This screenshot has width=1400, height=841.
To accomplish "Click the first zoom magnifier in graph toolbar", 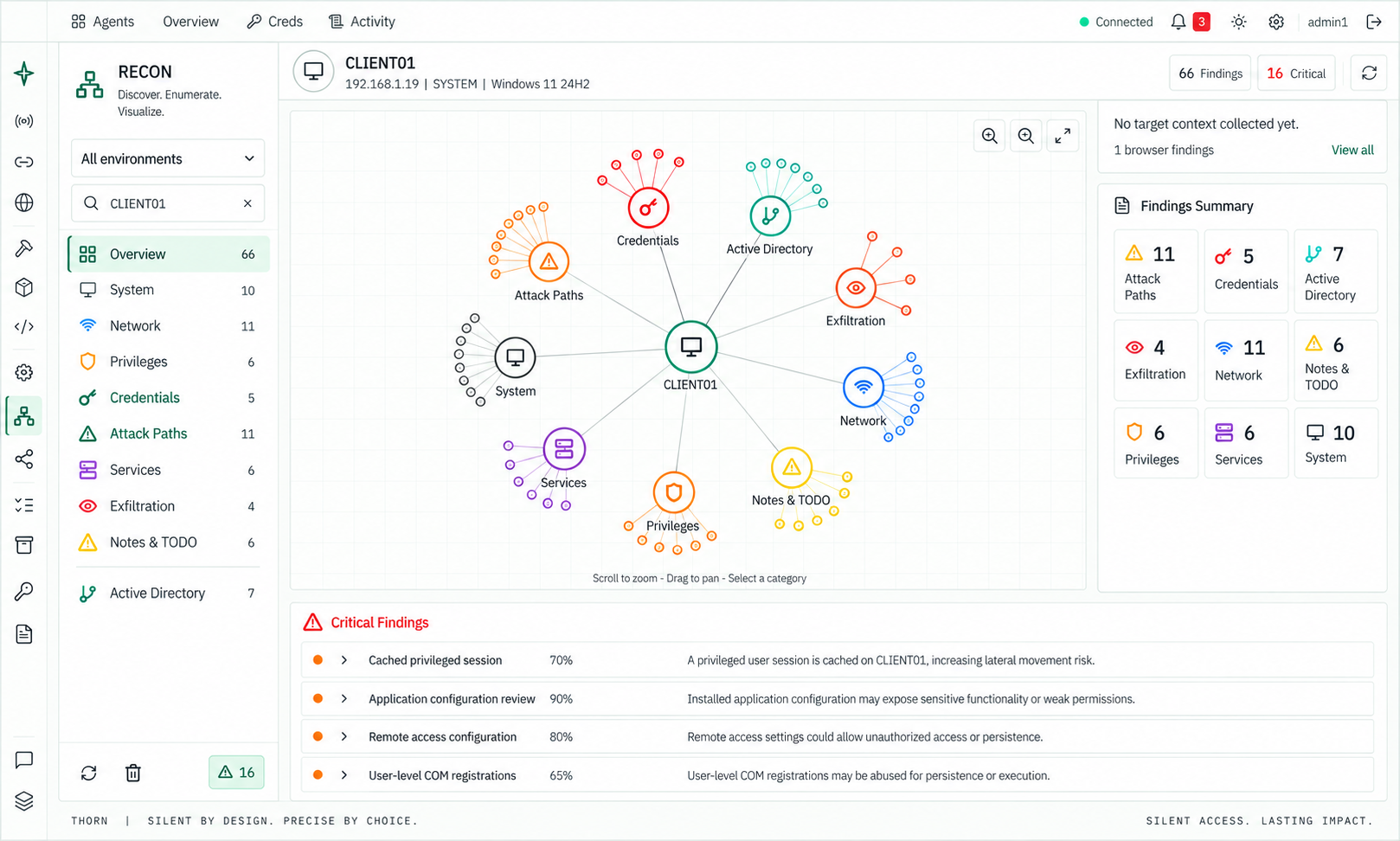I will [990, 136].
